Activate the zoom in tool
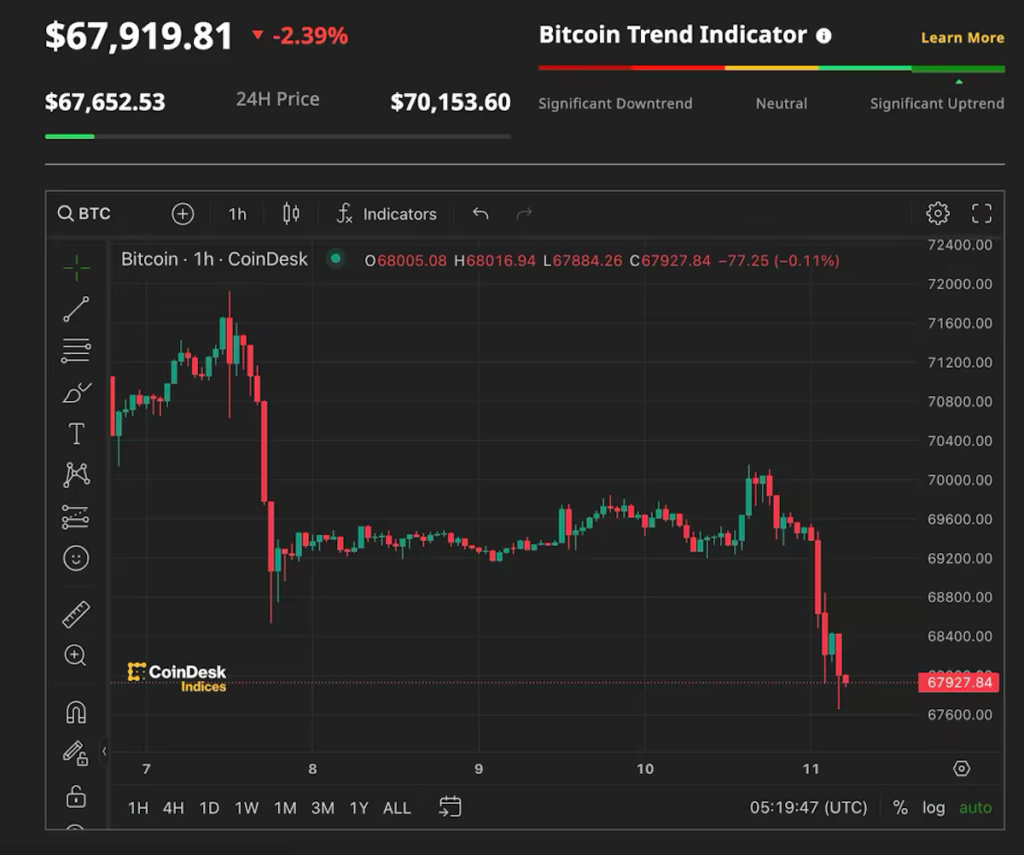This screenshot has height=855, width=1024. pyautogui.click(x=76, y=656)
